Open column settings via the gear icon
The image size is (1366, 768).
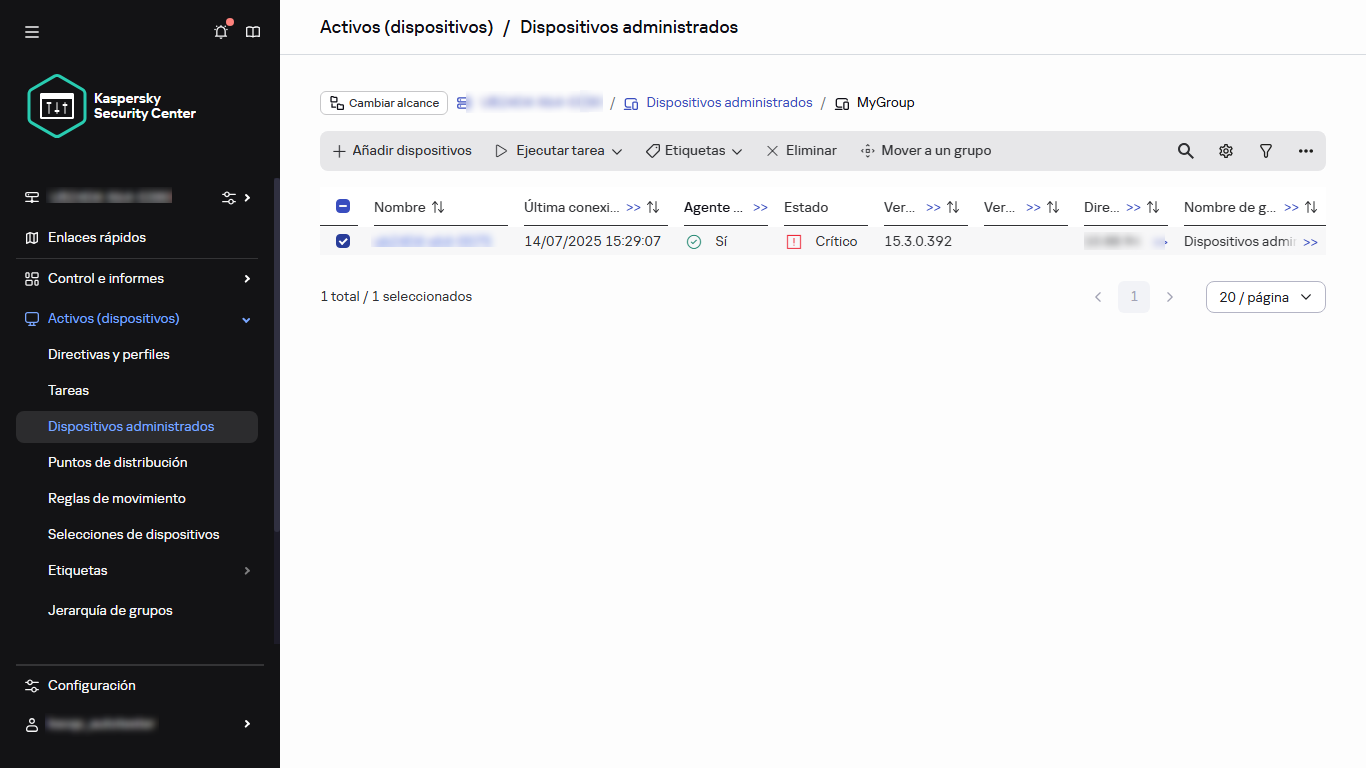(x=1225, y=150)
